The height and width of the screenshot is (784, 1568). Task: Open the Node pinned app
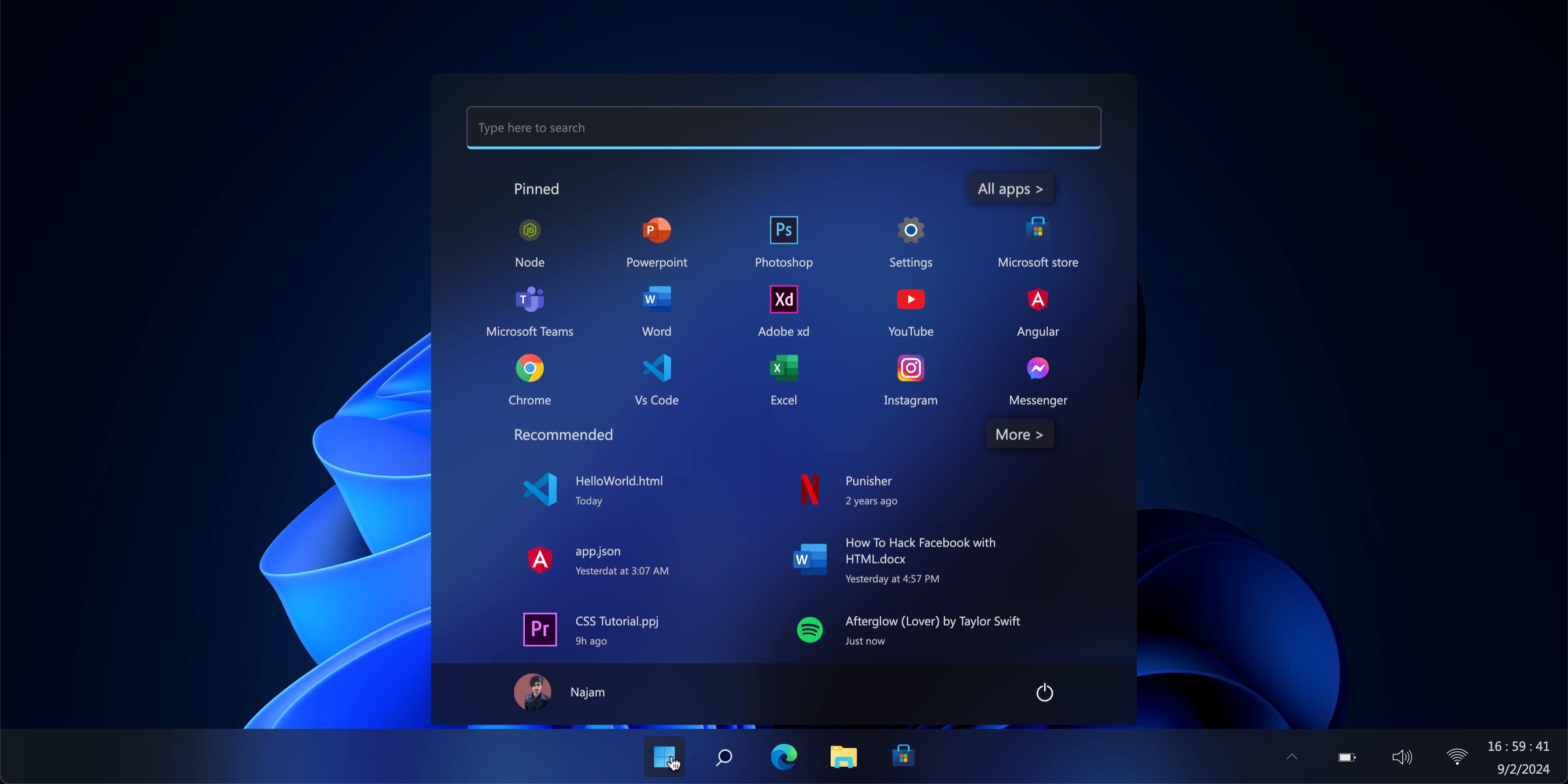(x=530, y=242)
